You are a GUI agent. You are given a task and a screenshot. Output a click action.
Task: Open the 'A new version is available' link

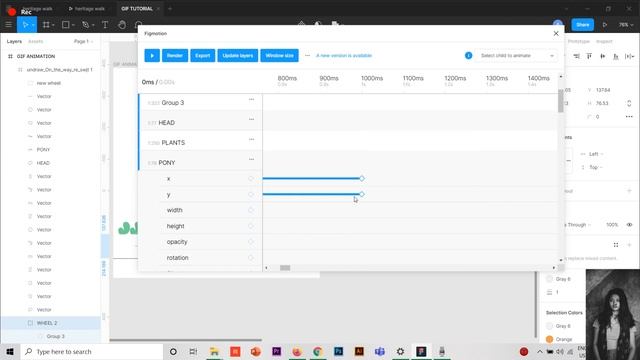344,56
